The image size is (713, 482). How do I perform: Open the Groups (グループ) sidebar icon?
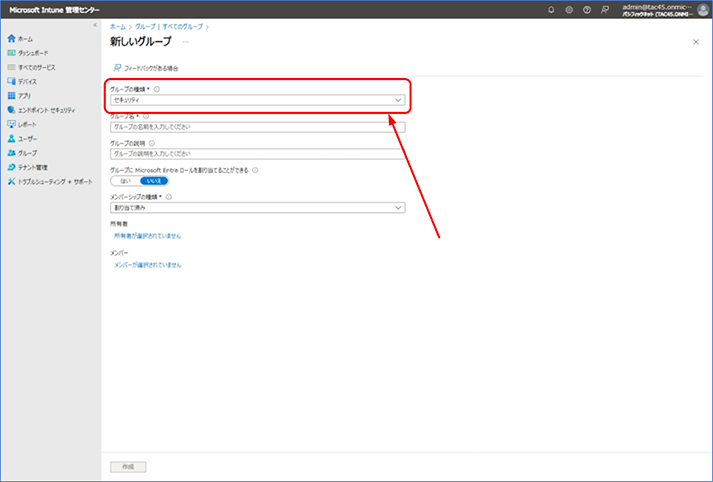pos(11,153)
